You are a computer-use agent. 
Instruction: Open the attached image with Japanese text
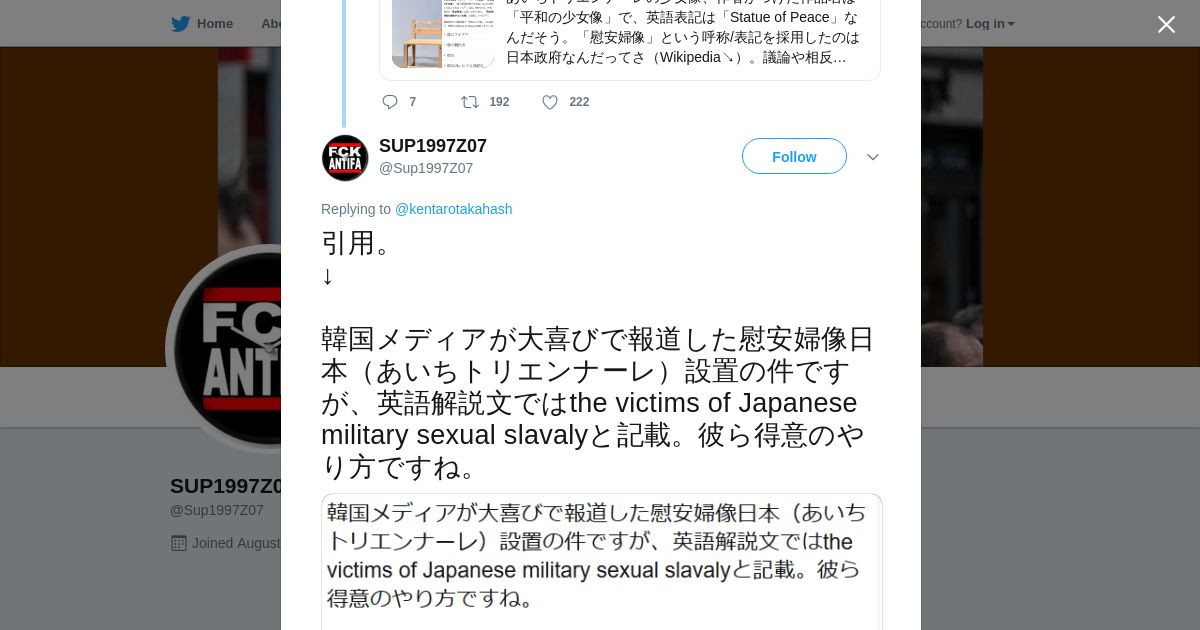601,561
